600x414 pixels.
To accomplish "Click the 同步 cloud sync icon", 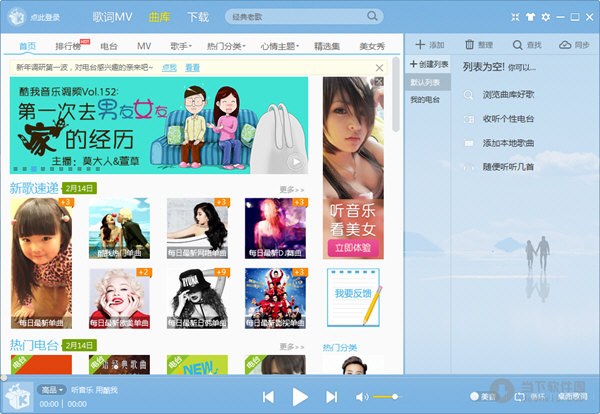I will (x=565, y=45).
